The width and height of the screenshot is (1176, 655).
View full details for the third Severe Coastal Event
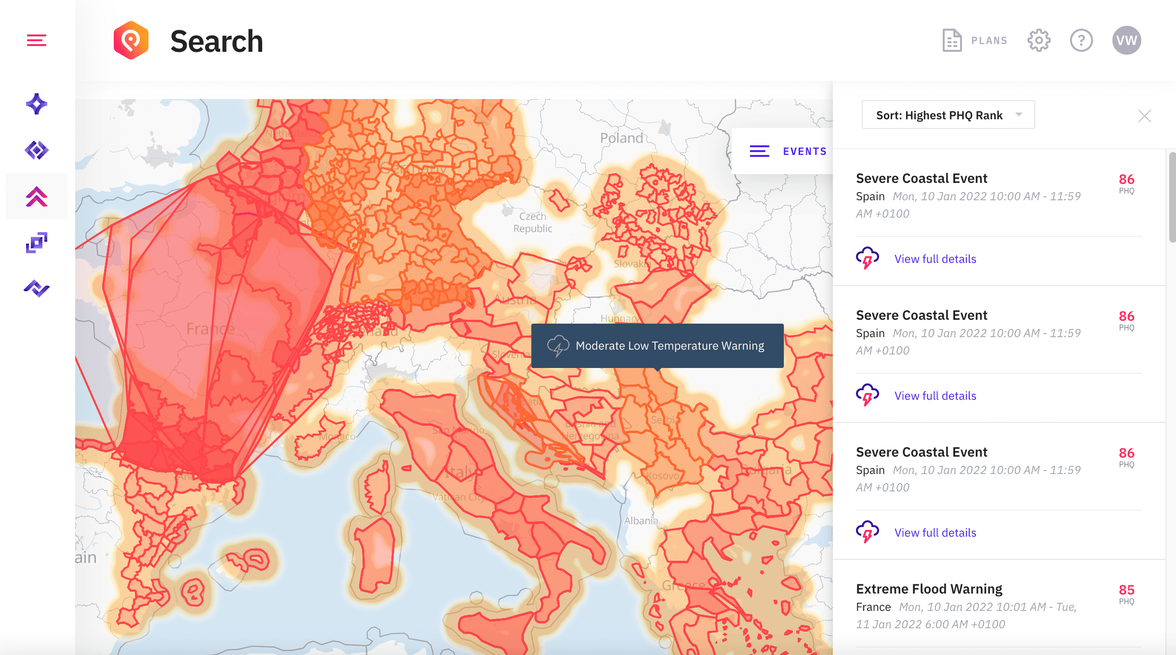pos(935,532)
